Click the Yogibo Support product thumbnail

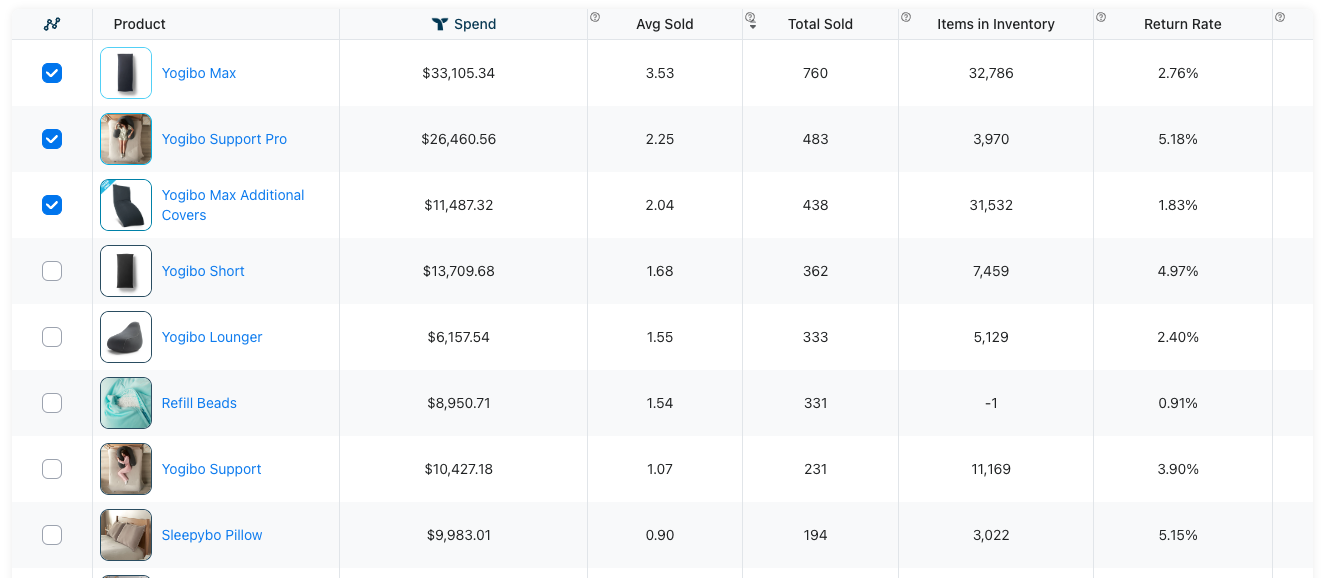click(126, 469)
